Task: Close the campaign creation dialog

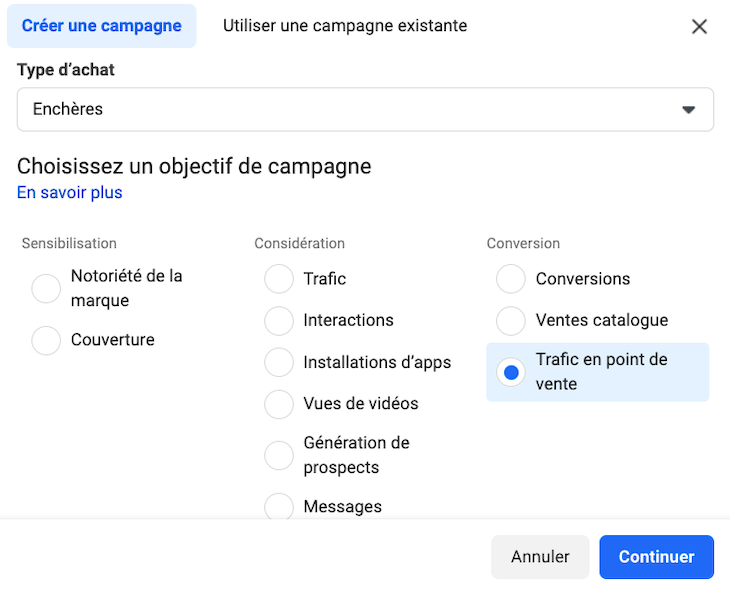Action: 699,27
